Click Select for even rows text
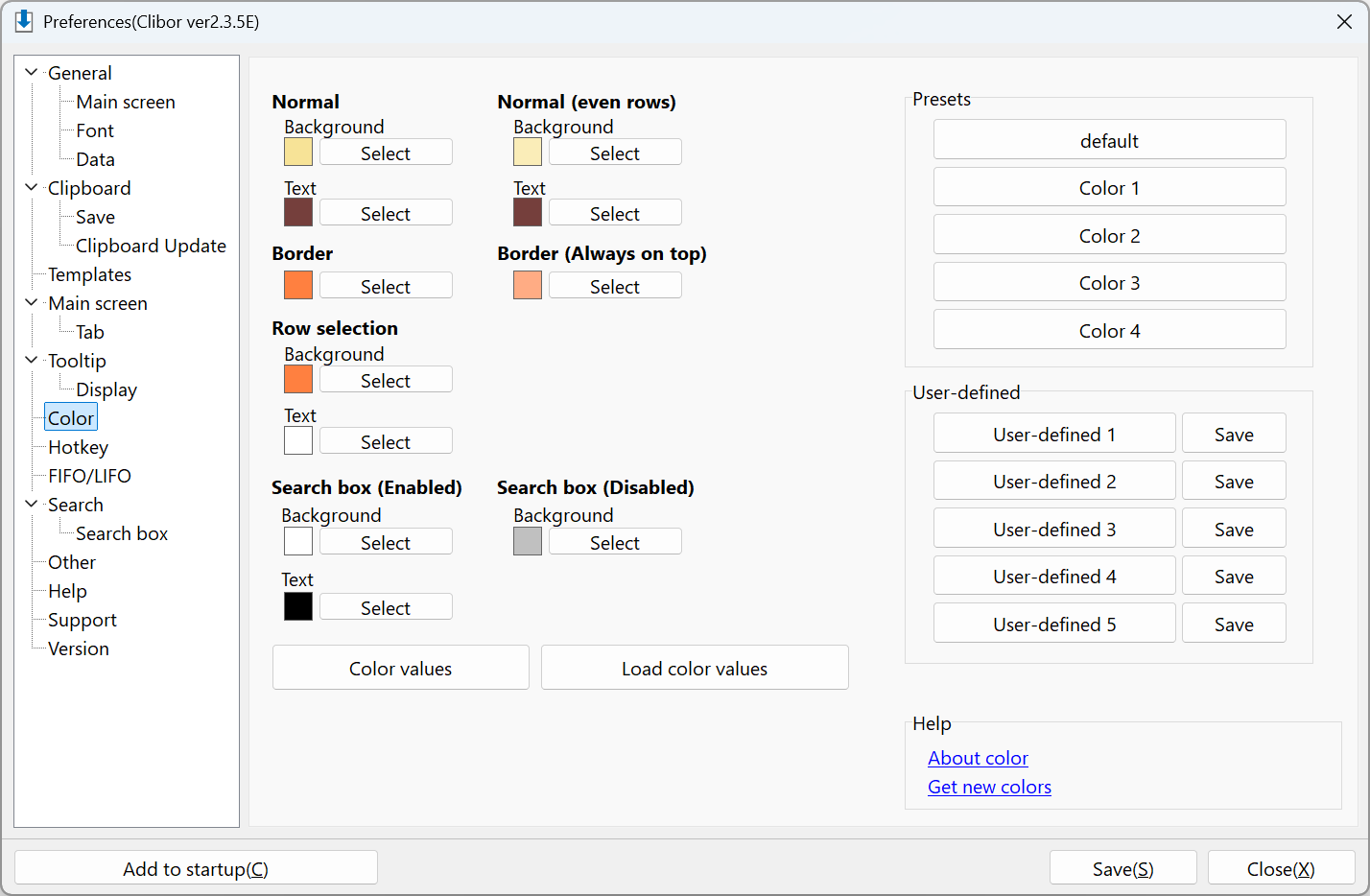 tap(615, 213)
